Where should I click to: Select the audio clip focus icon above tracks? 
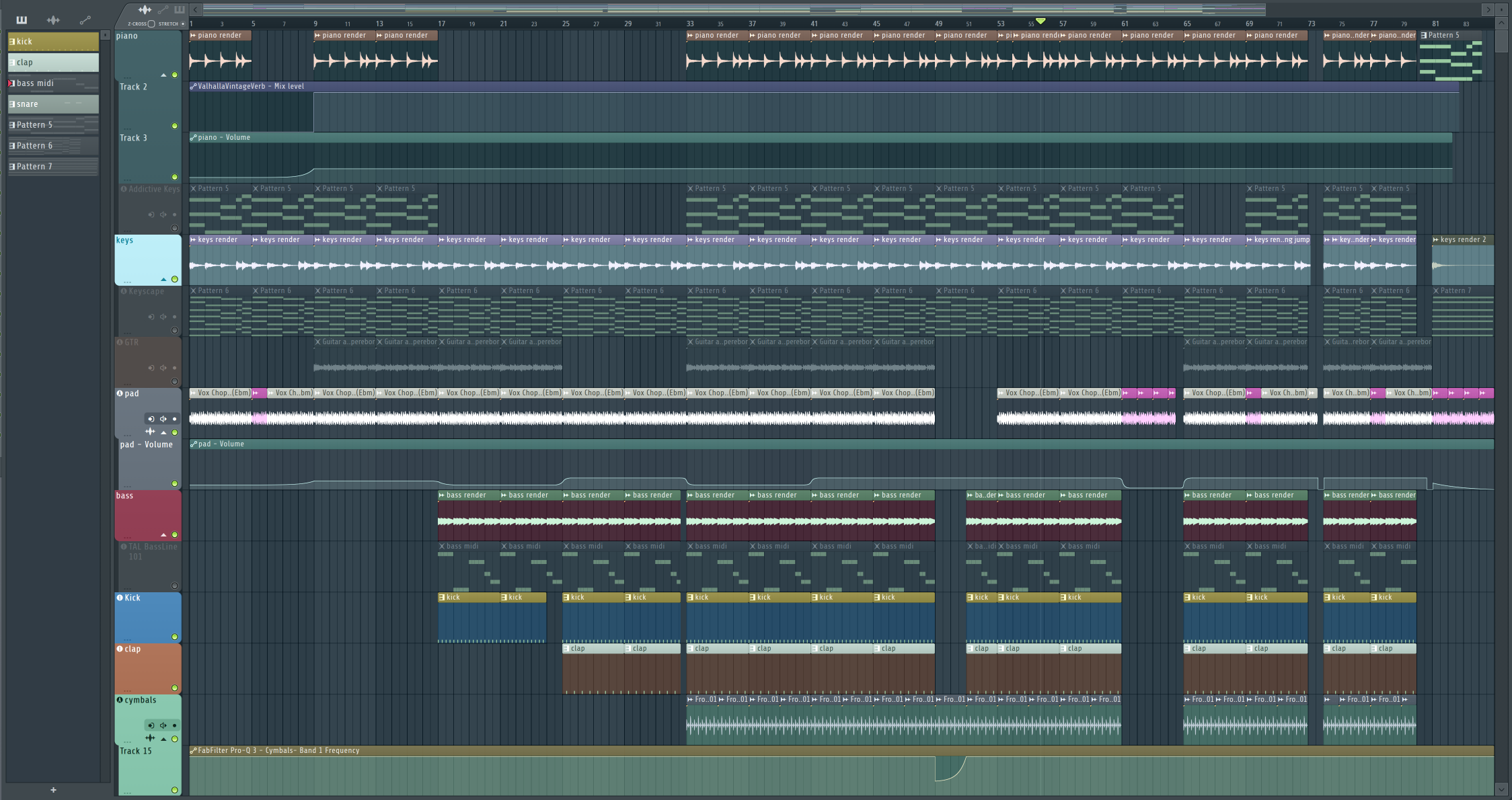(x=145, y=10)
